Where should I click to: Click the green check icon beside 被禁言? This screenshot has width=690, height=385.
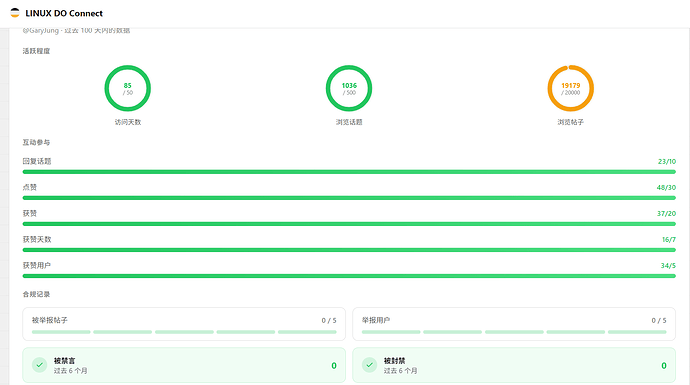[x=40, y=365]
